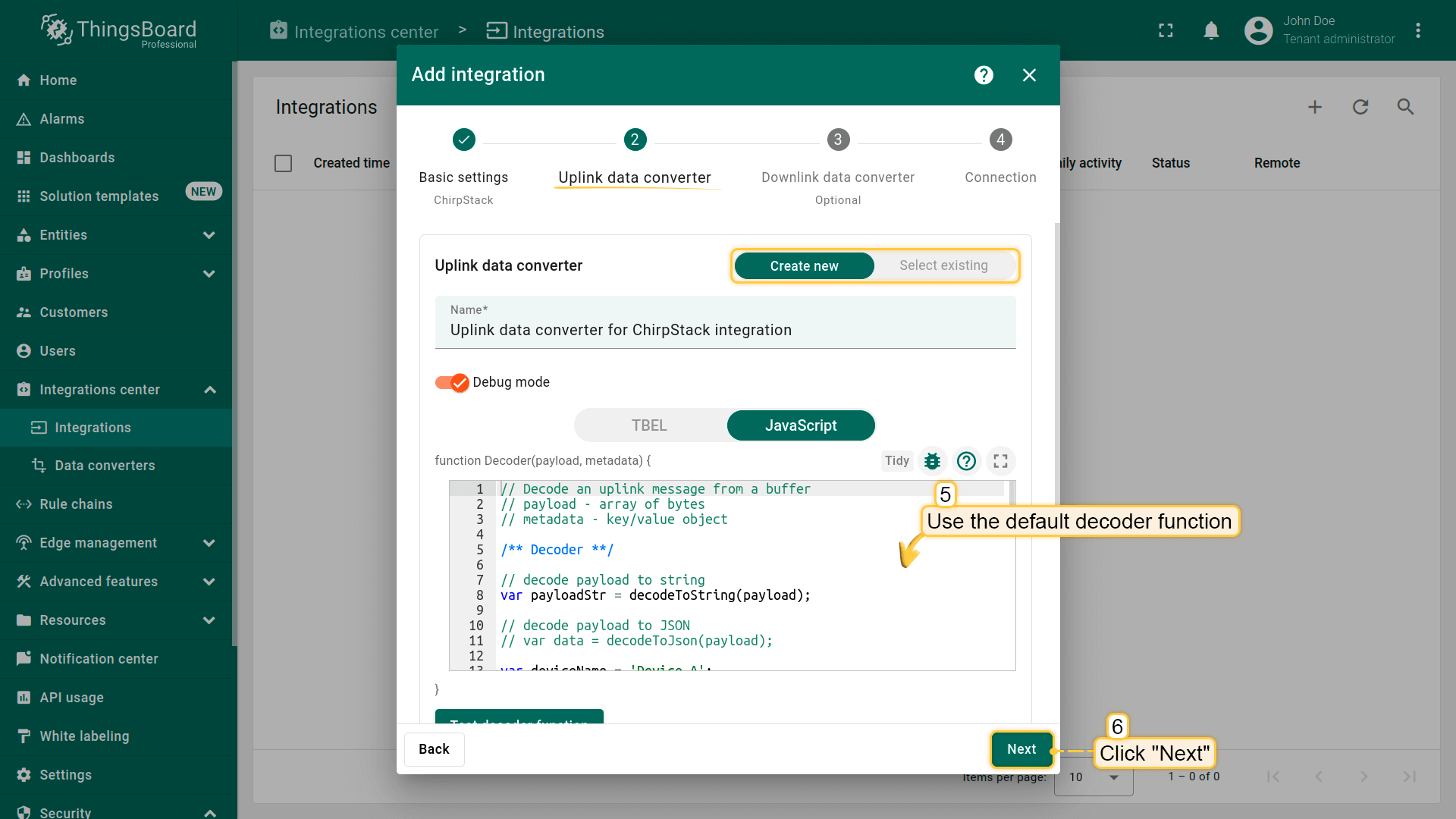Open White labeling in the sidebar
The width and height of the screenshot is (1456, 819).
pyautogui.click(x=115, y=736)
